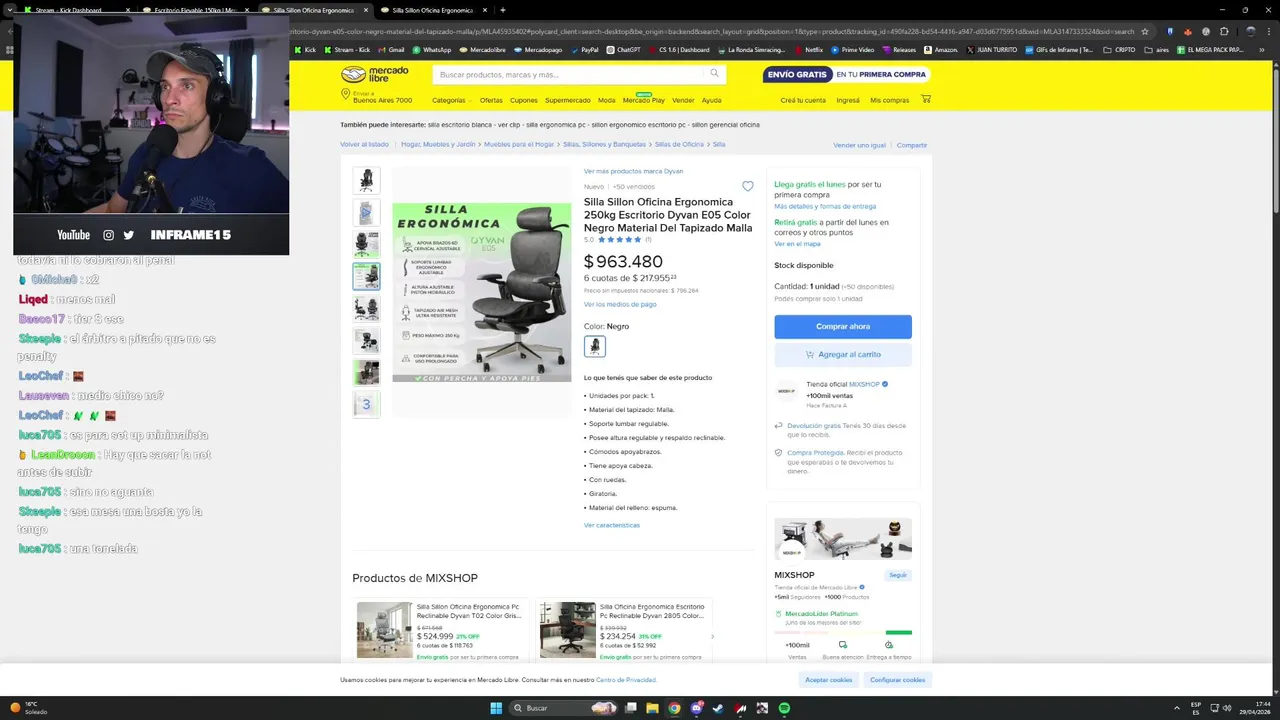The image size is (1280, 720).
Task: Open the +3 more photos thumbnail
Action: (366, 404)
